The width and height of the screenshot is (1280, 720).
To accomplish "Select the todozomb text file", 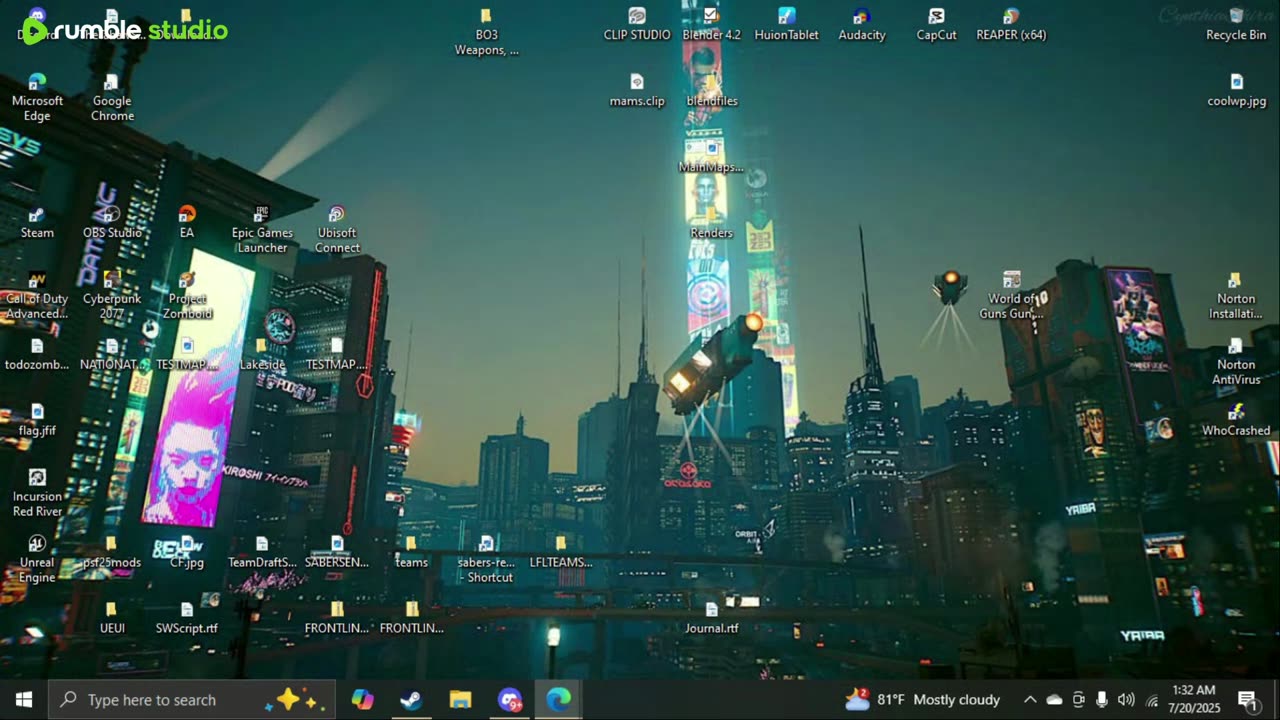I will [37, 354].
